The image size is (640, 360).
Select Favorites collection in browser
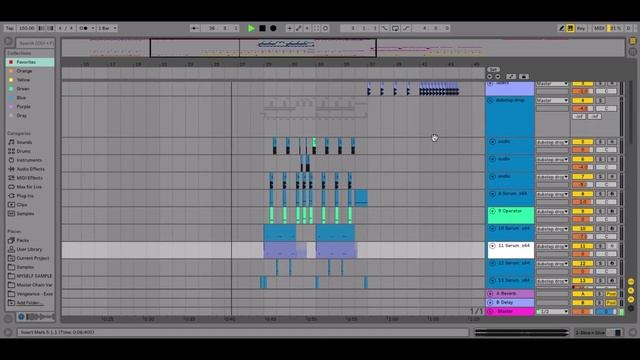pyautogui.click(x=30, y=62)
